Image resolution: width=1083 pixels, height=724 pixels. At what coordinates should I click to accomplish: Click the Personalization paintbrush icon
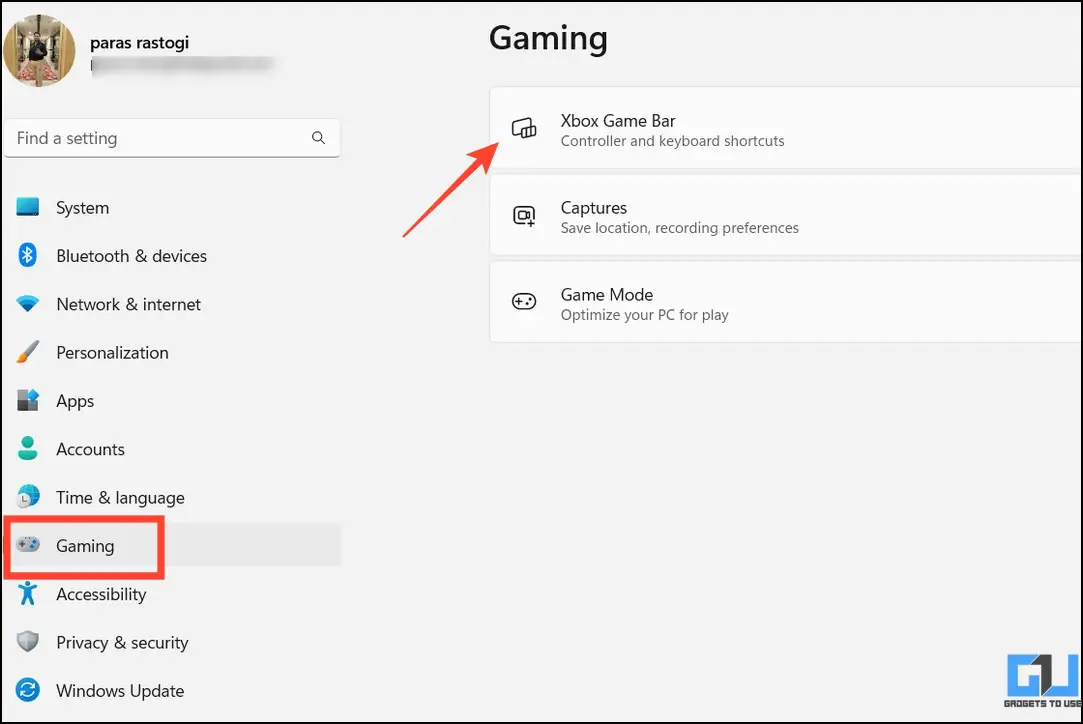28,352
